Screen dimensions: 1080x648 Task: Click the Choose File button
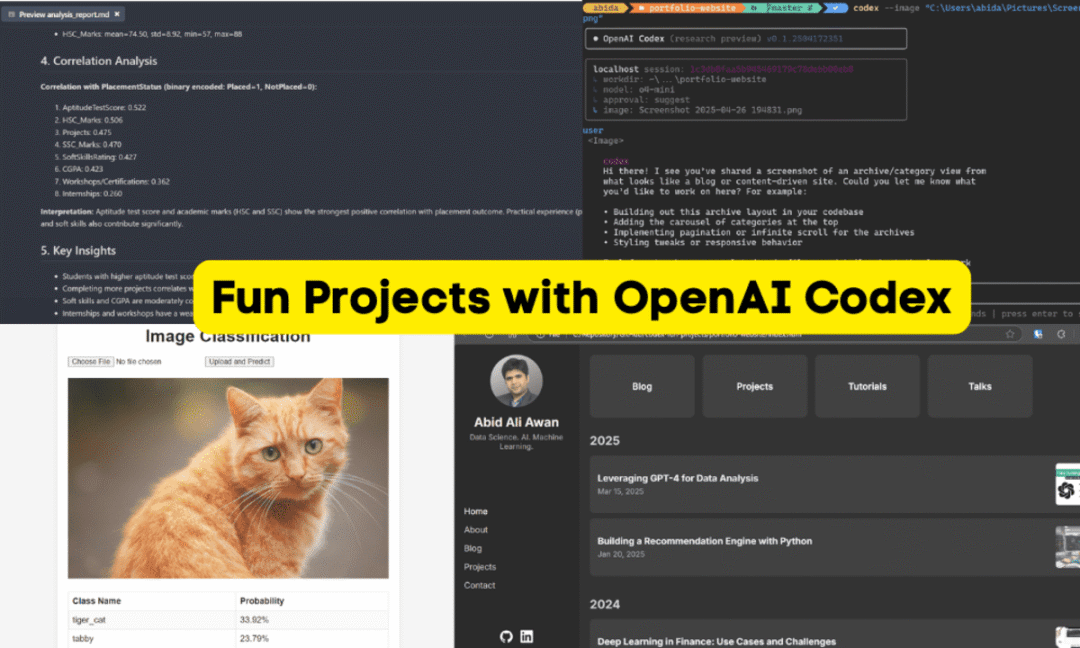click(x=90, y=361)
